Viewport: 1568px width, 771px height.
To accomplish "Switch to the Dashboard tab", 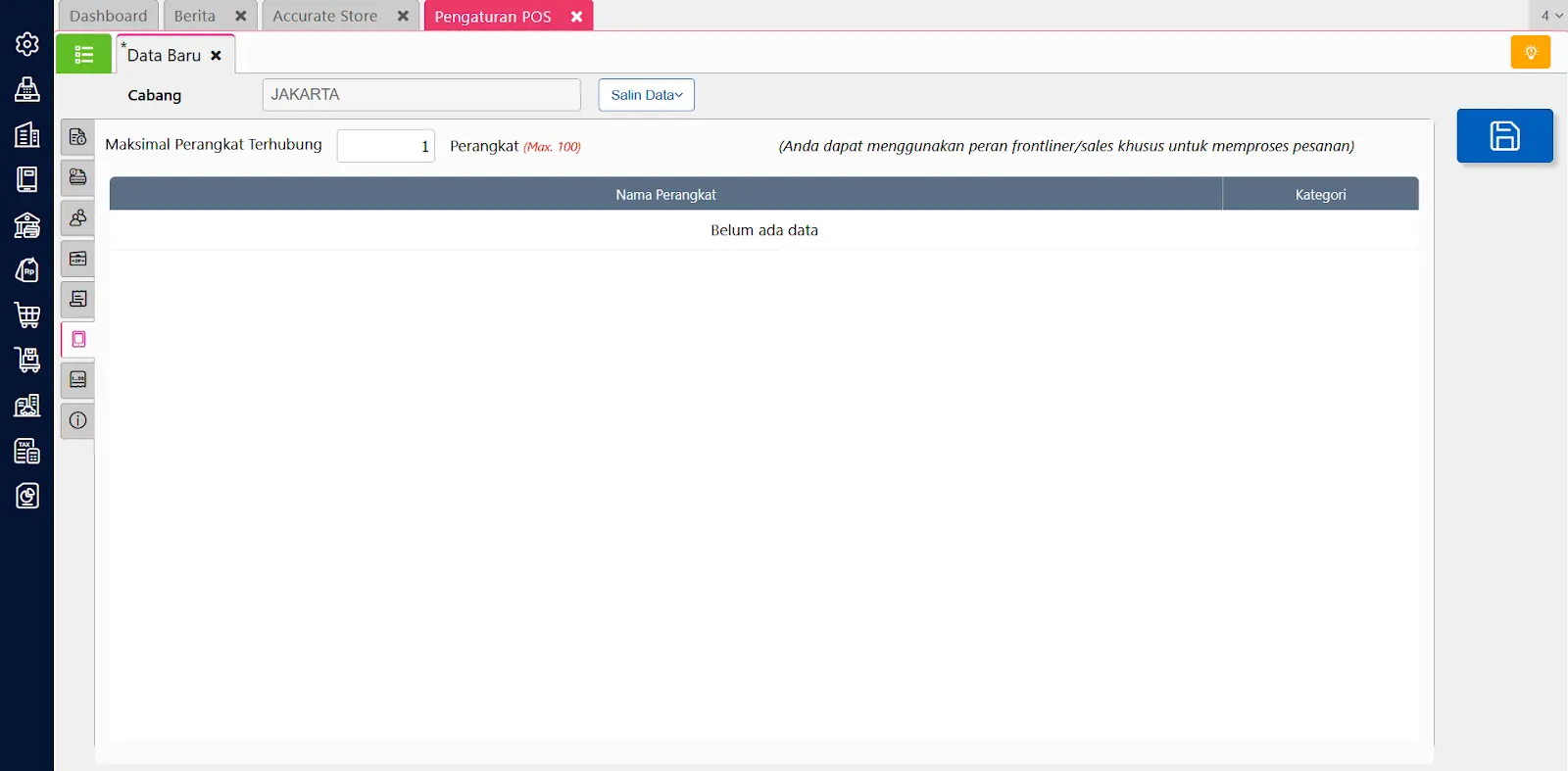I will coord(109,16).
